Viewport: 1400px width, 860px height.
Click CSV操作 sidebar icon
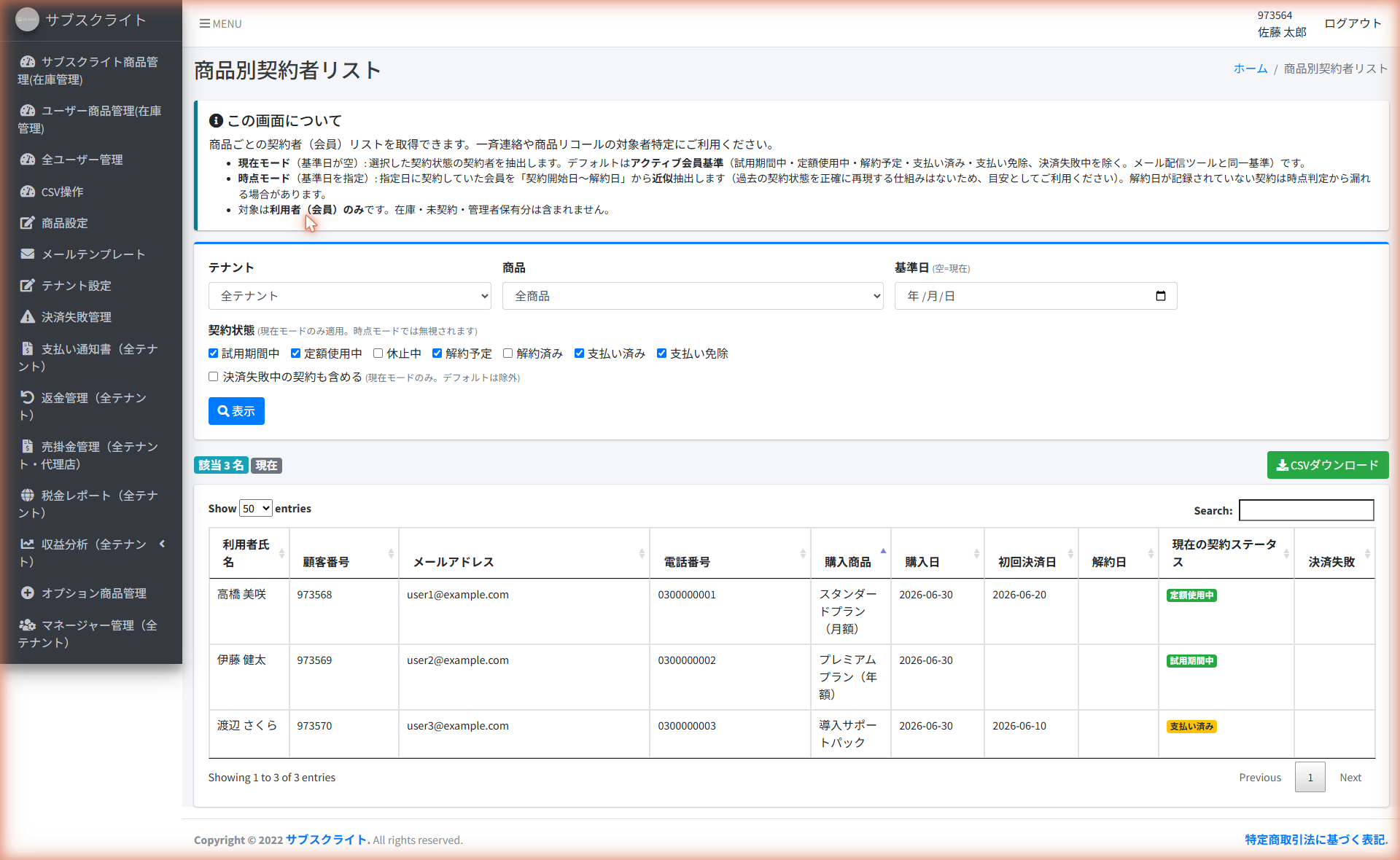click(x=28, y=192)
